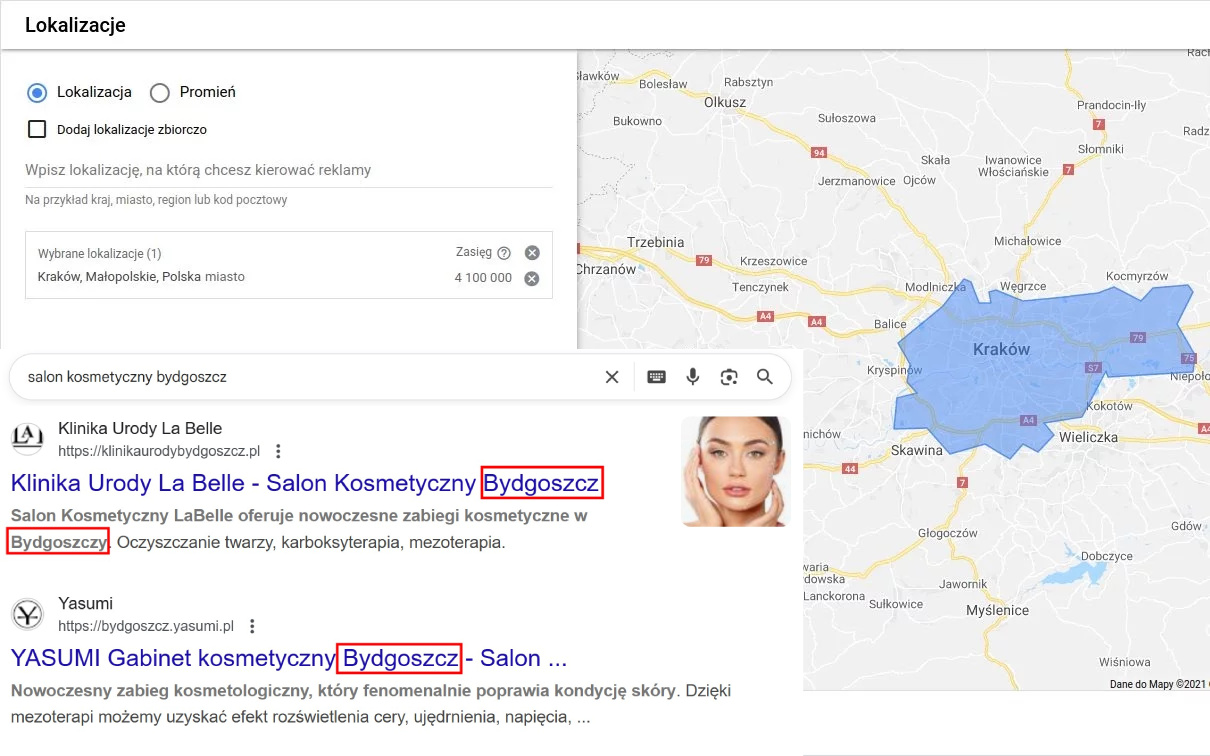Click the magnifying glass search icon
Image resolution: width=1210 pixels, height=756 pixels.
click(x=765, y=377)
